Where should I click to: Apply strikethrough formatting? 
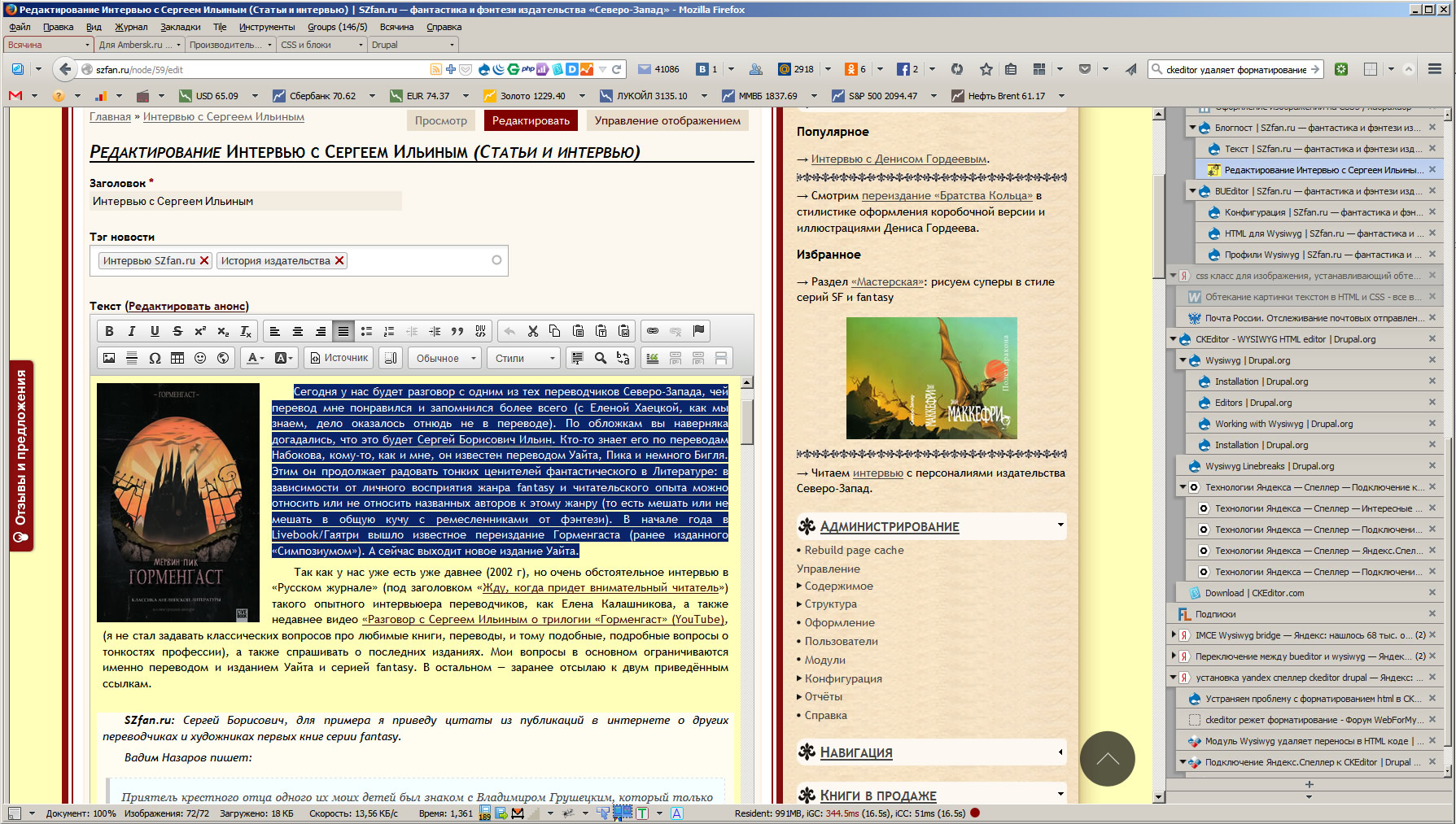pyautogui.click(x=177, y=331)
